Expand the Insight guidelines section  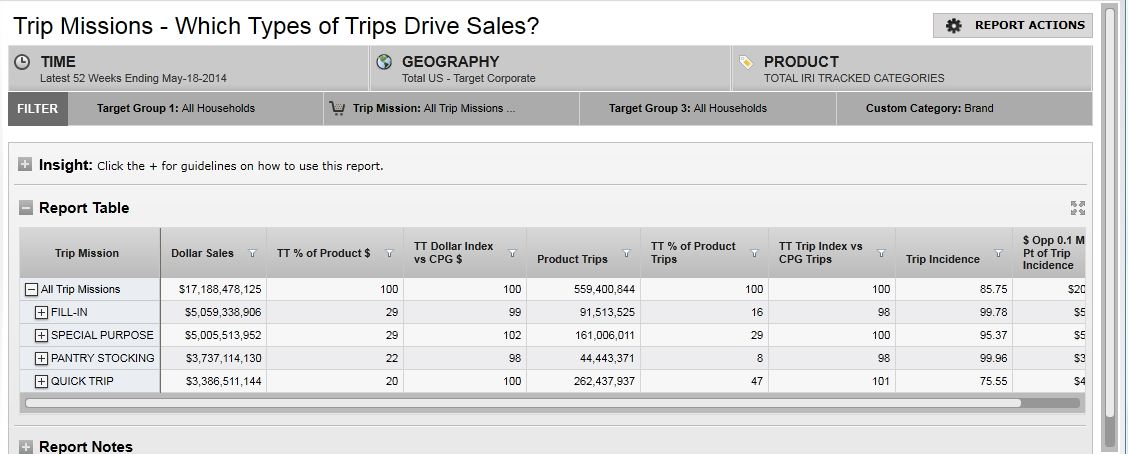pos(26,165)
